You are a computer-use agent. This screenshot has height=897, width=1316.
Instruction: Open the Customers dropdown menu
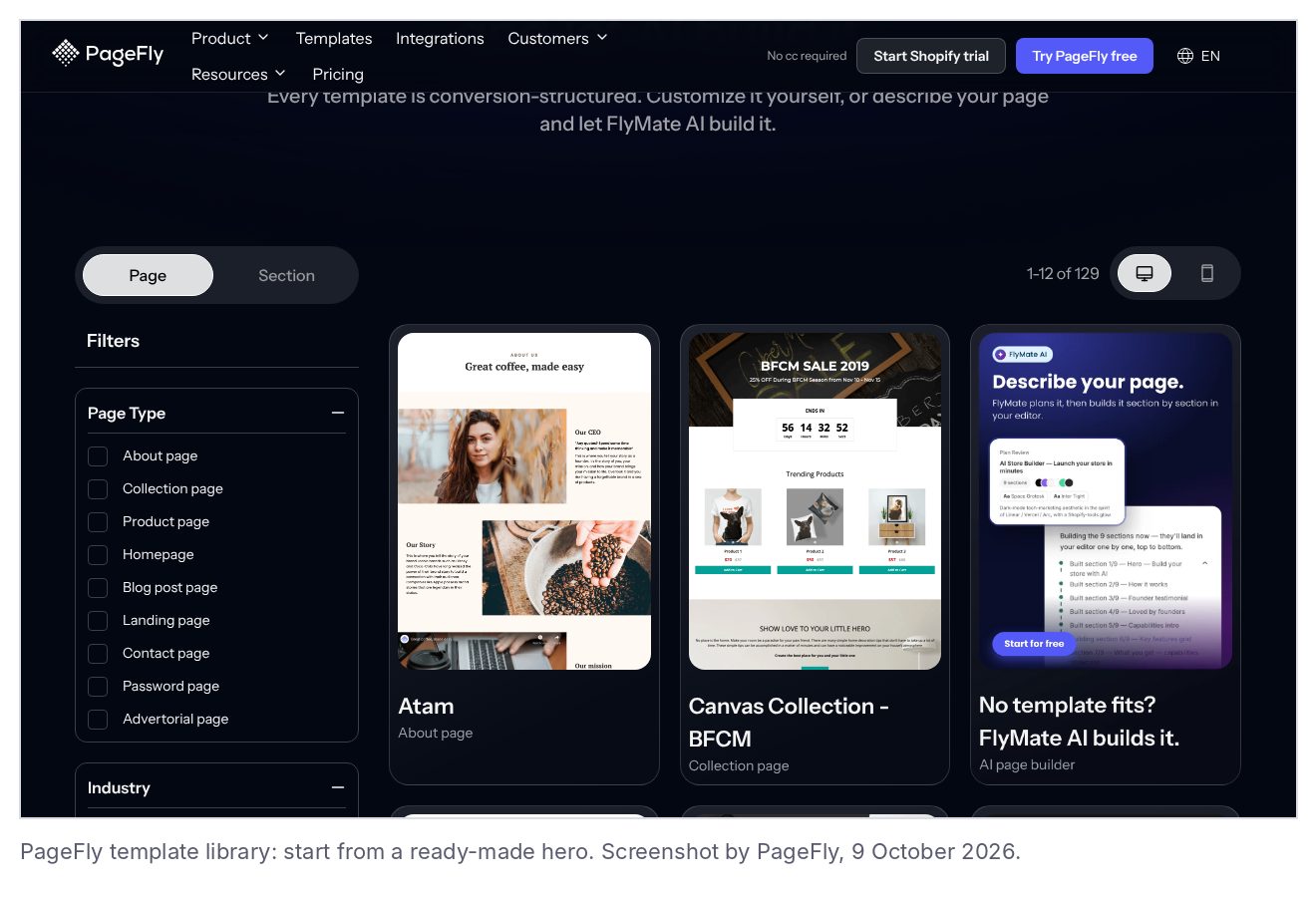(557, 38)
